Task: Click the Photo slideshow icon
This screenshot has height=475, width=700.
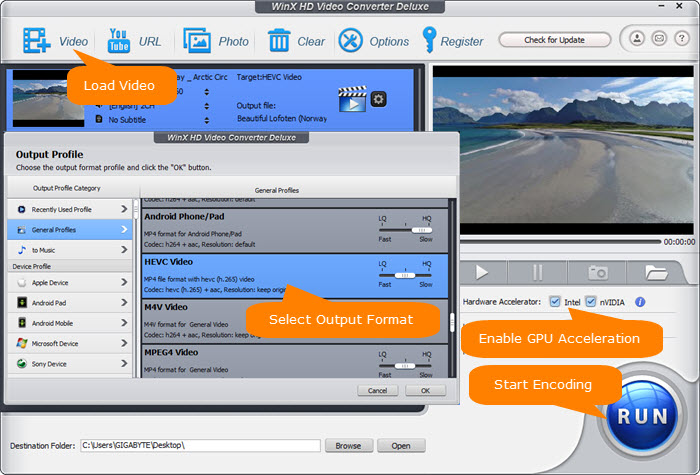Action: click(197, 41)
